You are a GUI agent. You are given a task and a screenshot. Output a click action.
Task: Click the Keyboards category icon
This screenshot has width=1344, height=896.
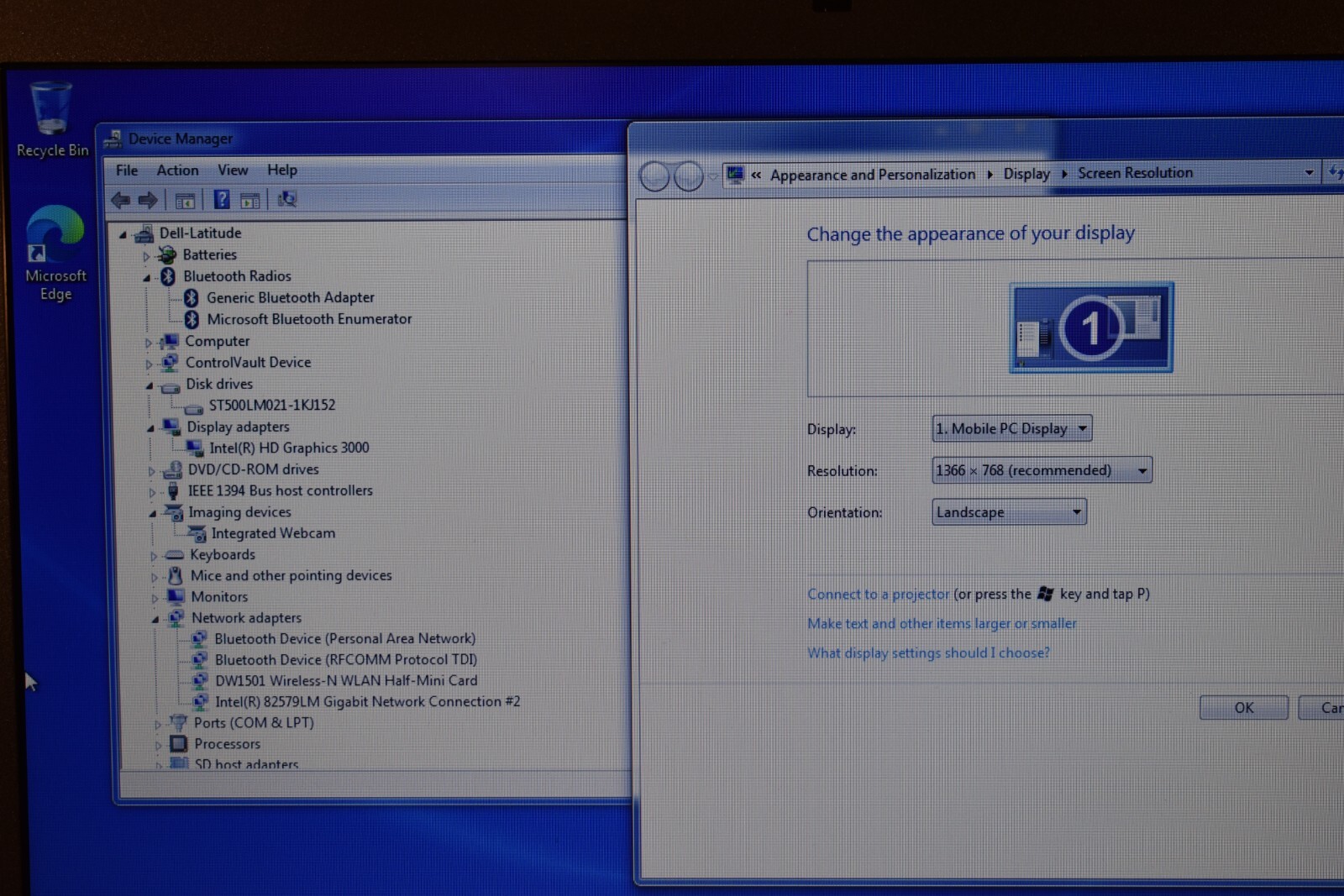click(175, 555)
